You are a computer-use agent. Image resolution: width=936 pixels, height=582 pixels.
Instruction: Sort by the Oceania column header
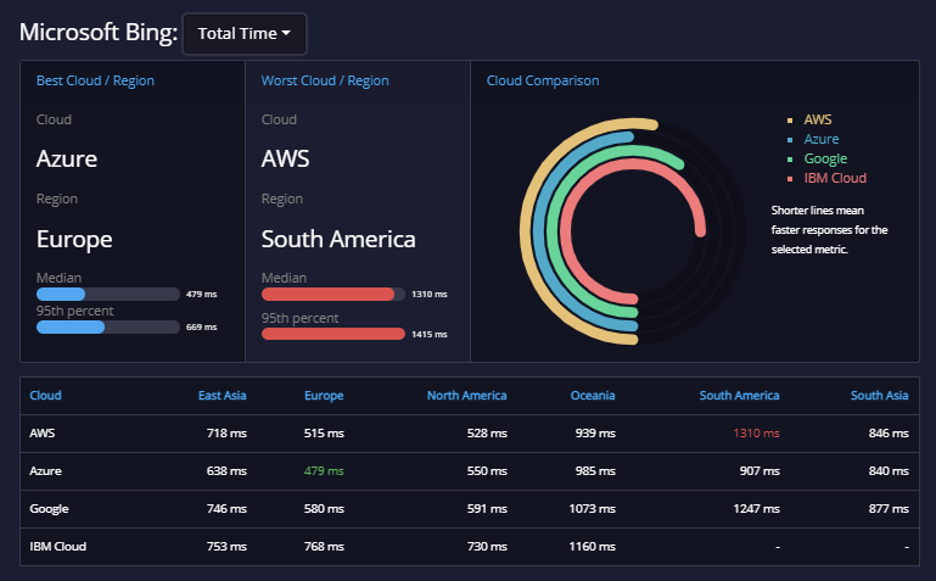[592, 395]
